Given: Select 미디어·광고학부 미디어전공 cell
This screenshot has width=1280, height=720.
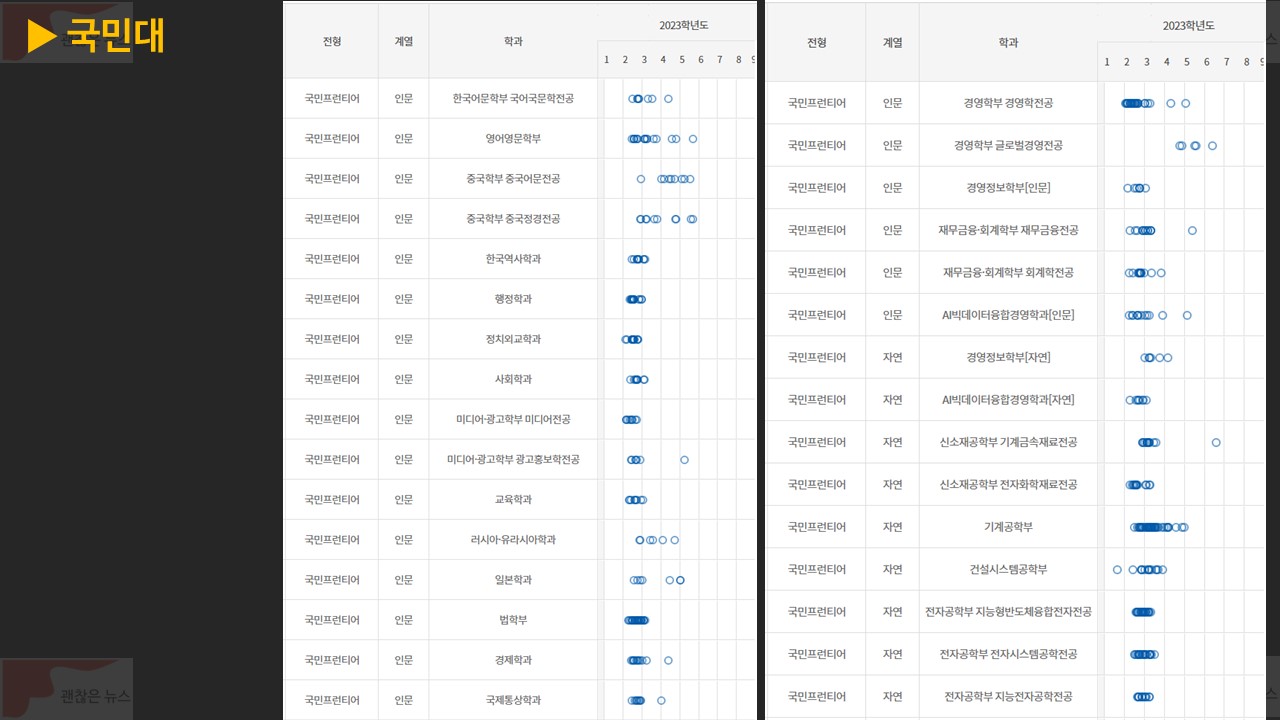Looking at the screenshot, I should [x=513, y=419].
